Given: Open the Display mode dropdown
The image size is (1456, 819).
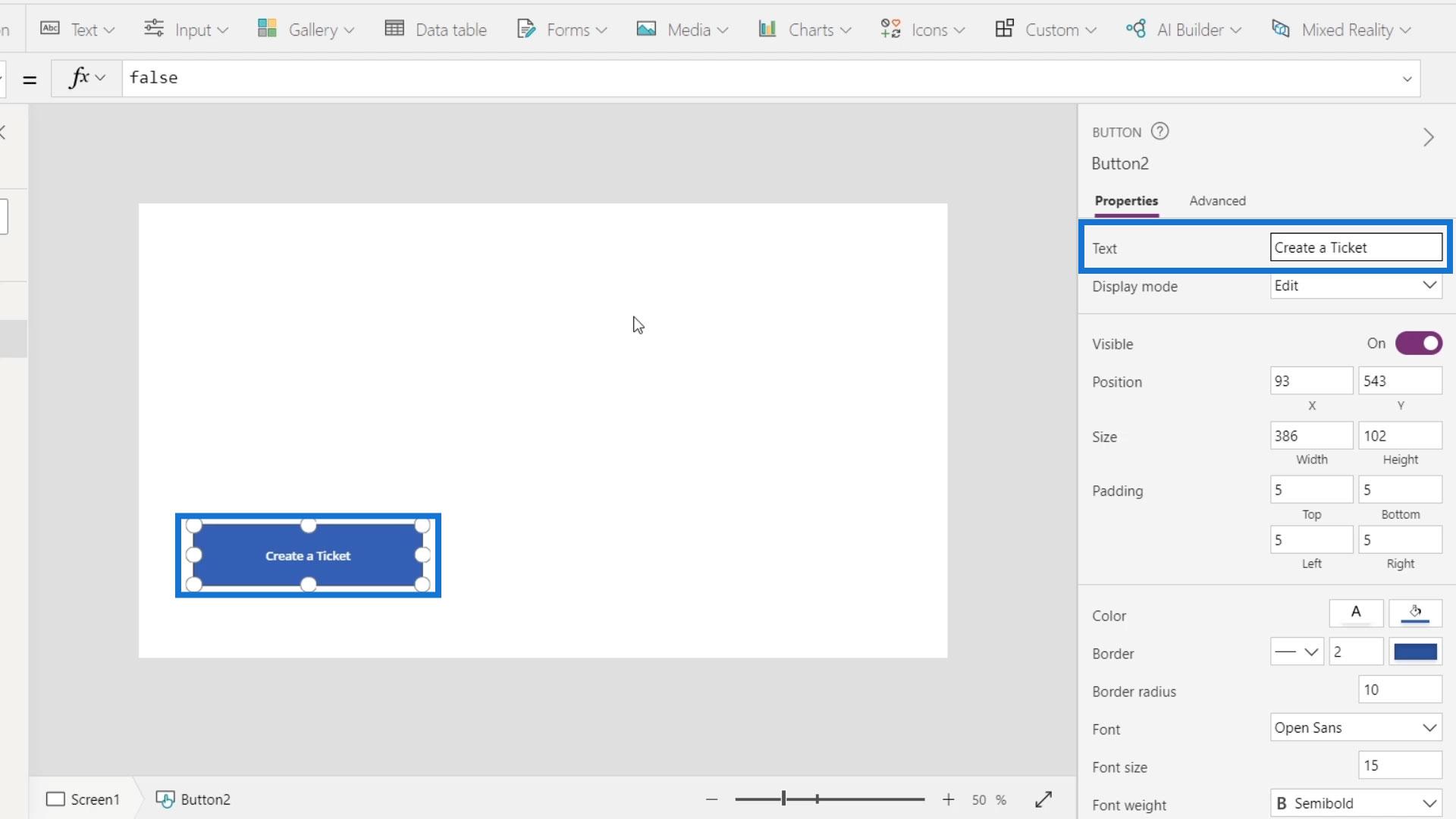Looking at the screenshot, I should point(1356,286).
